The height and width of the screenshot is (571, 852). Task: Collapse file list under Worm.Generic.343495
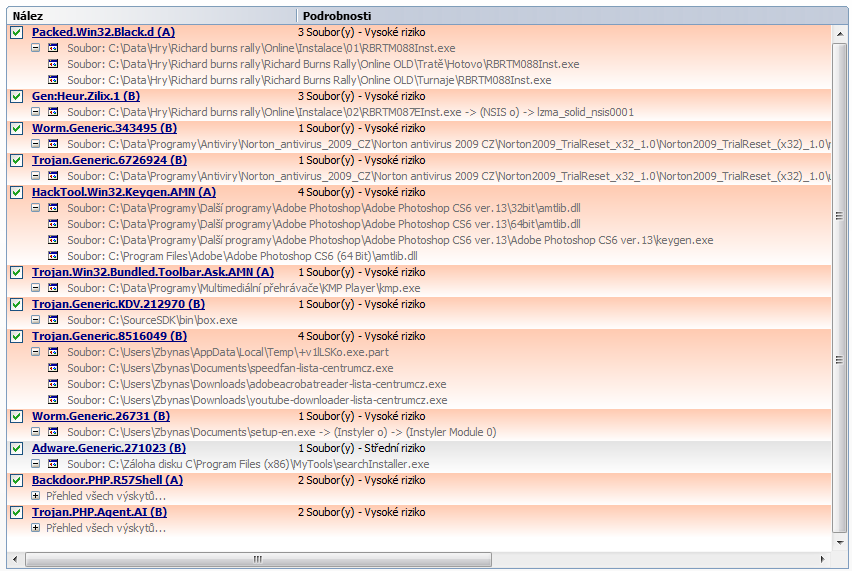[36, 144]
